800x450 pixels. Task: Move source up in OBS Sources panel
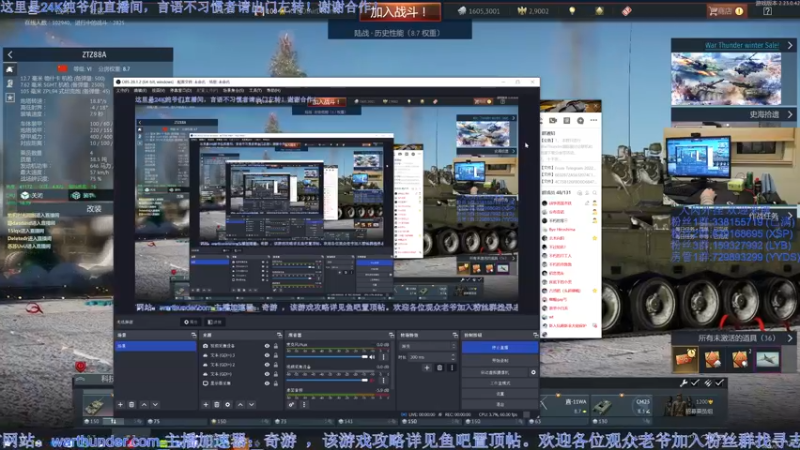click(240, 405)
